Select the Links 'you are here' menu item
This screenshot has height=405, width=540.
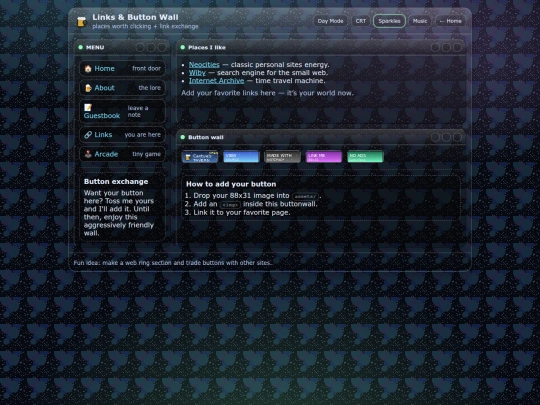(x=122, y=135)
